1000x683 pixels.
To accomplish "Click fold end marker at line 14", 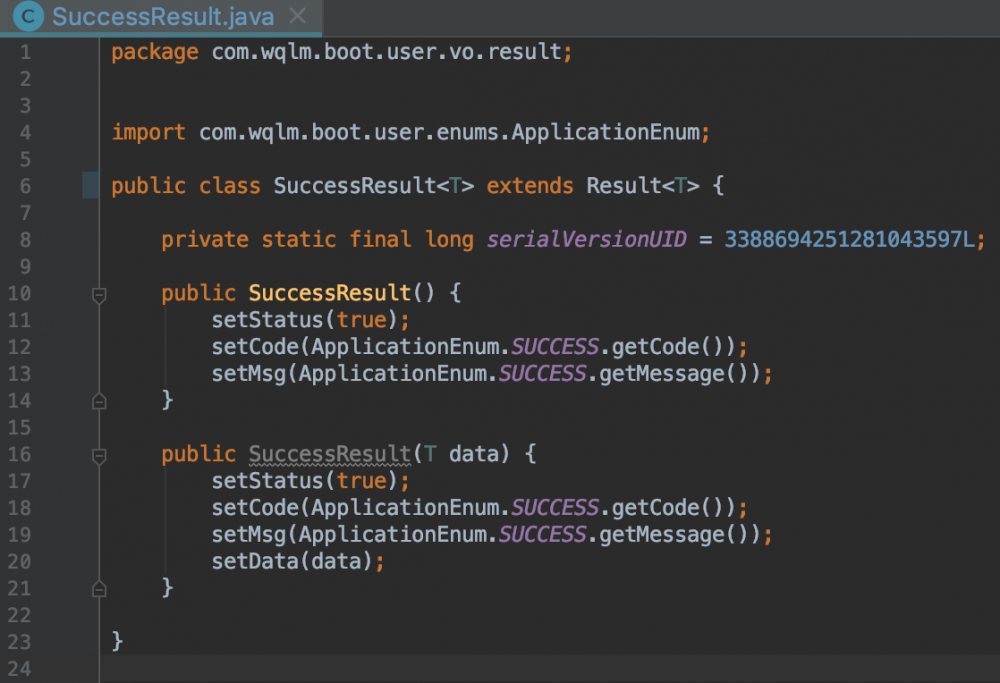I will 99,401.
